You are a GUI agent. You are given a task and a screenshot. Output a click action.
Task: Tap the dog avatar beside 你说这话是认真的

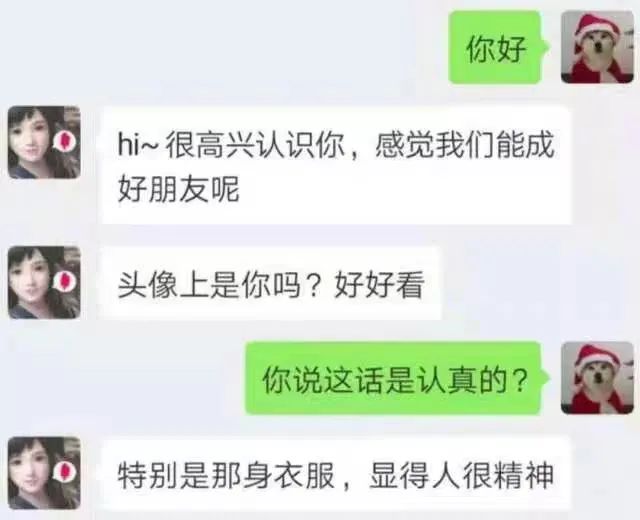coord(598,378)
